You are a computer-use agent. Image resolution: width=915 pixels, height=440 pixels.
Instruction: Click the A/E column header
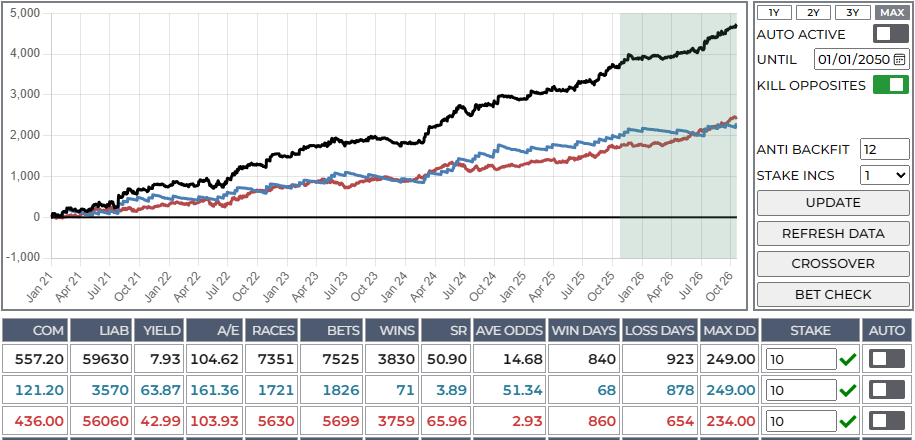click(215, 330)
